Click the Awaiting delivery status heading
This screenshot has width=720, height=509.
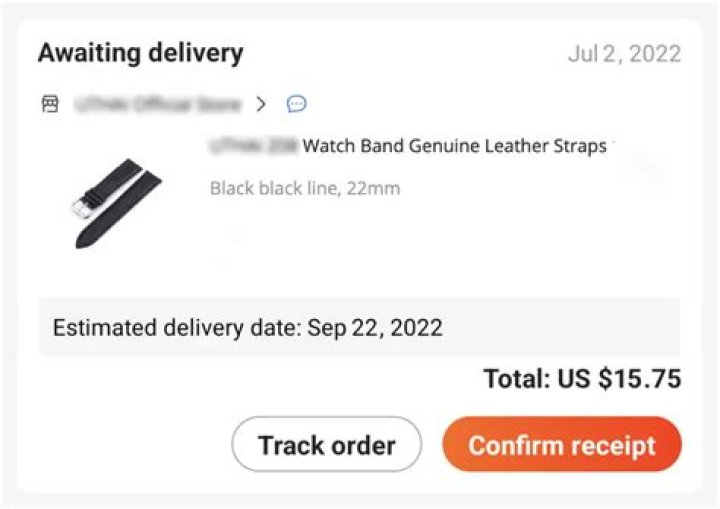pos(140,53)
